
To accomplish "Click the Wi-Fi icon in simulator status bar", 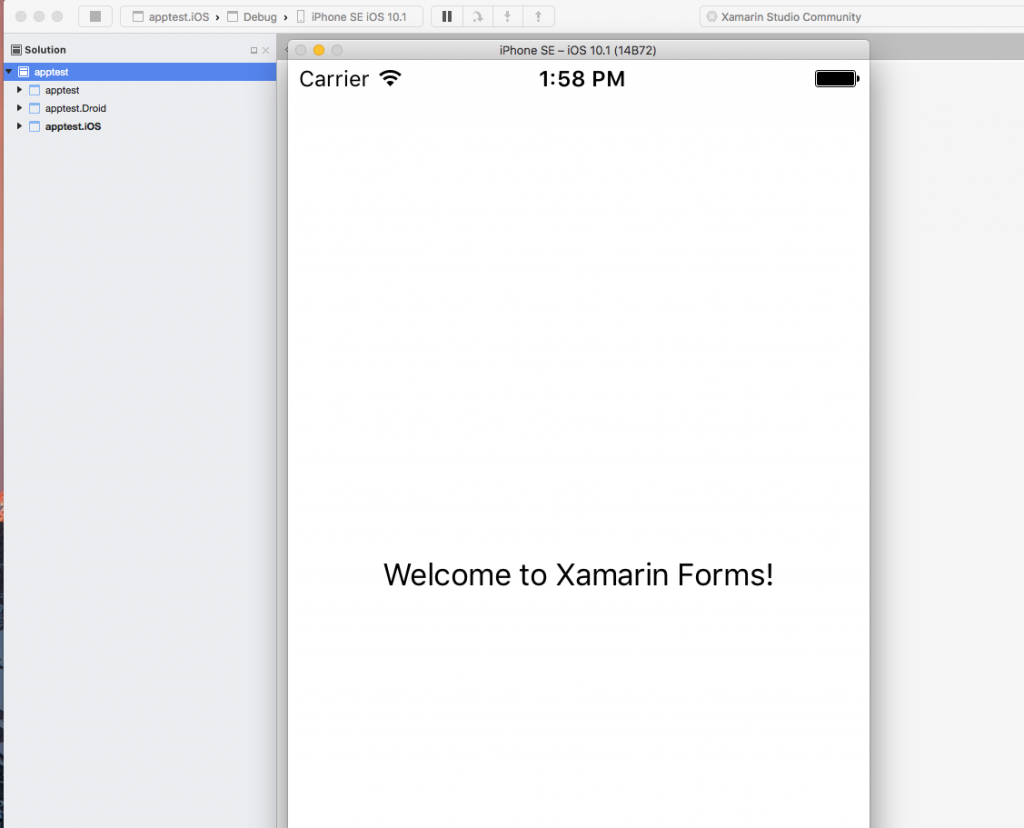I will coord(390,78).
